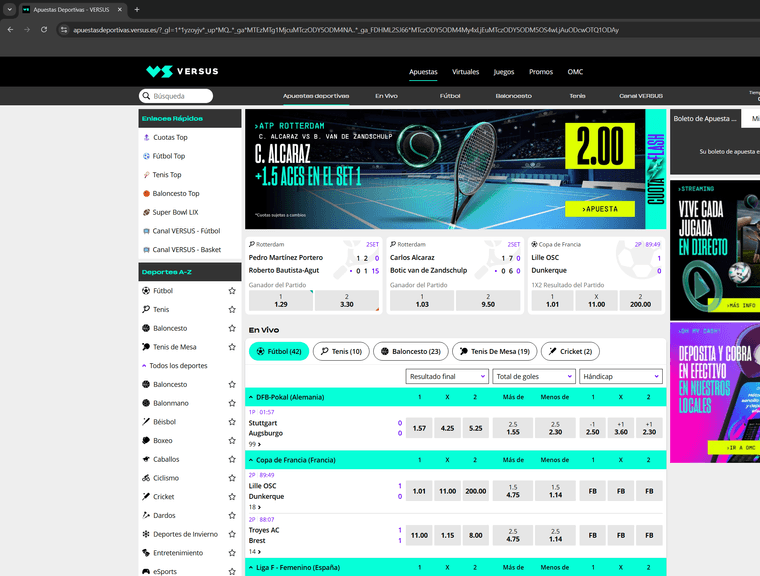This screenshot has width=760, height=576.
Task: Open Hándicap dropdown
Action: pos(621,377)
